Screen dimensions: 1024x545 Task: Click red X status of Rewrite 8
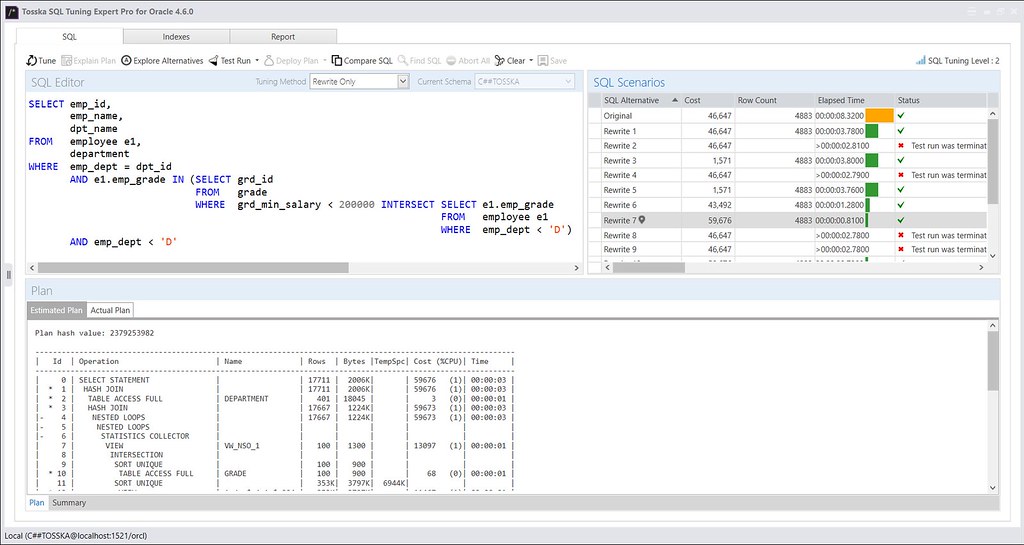click(901, 235)
